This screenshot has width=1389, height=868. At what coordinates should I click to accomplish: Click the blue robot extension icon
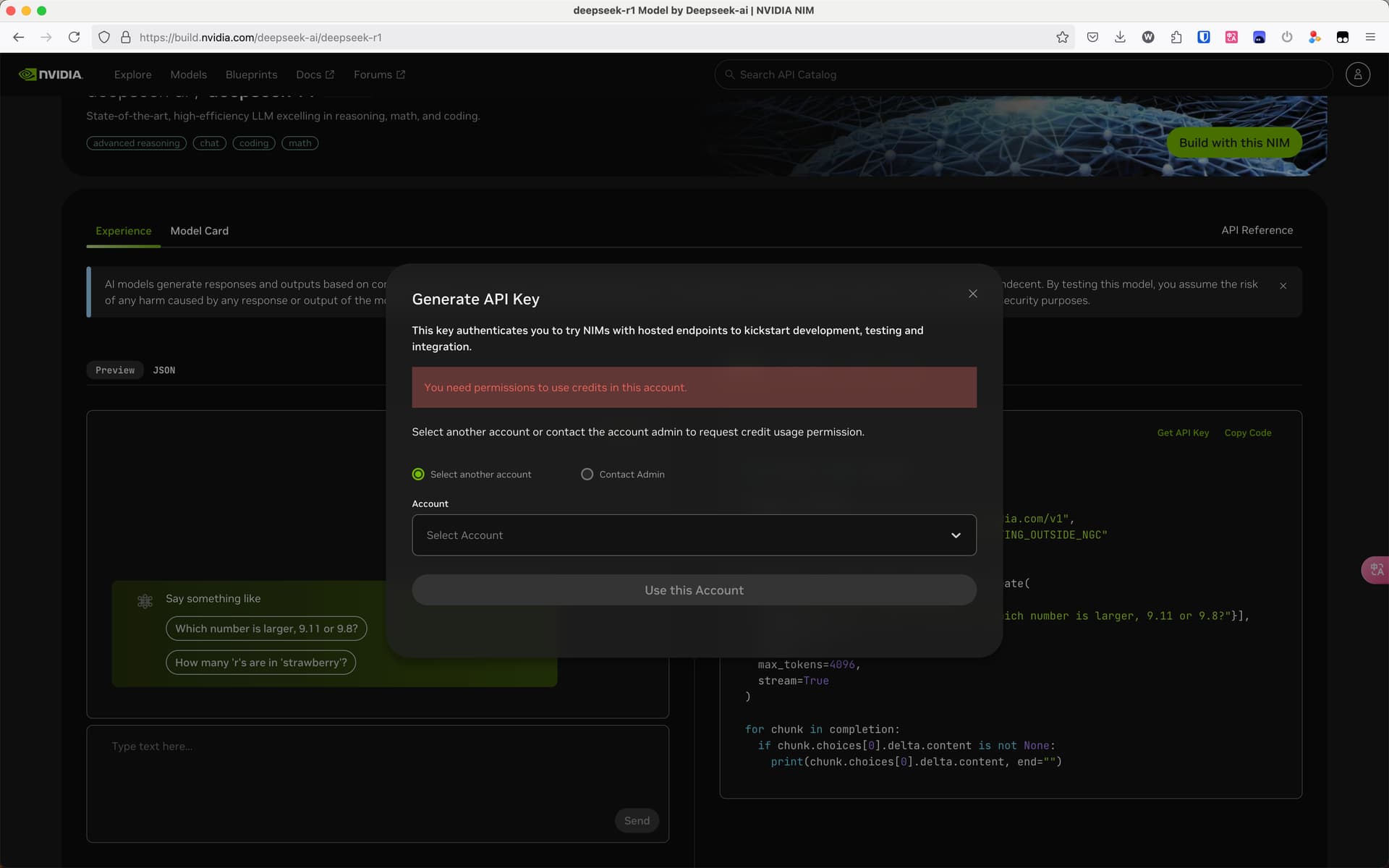click(1260, 37)
